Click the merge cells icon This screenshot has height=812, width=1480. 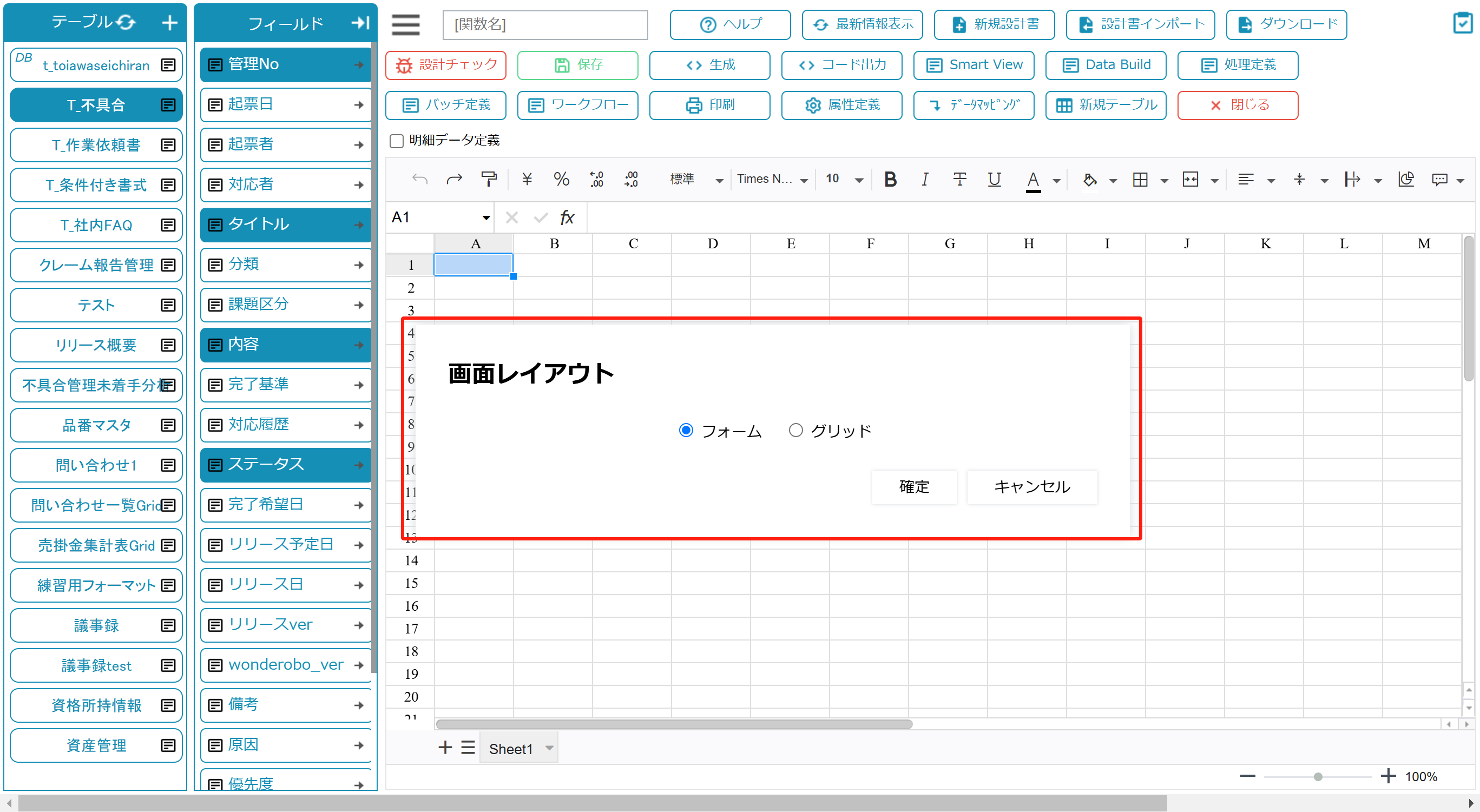point(1190,180)
